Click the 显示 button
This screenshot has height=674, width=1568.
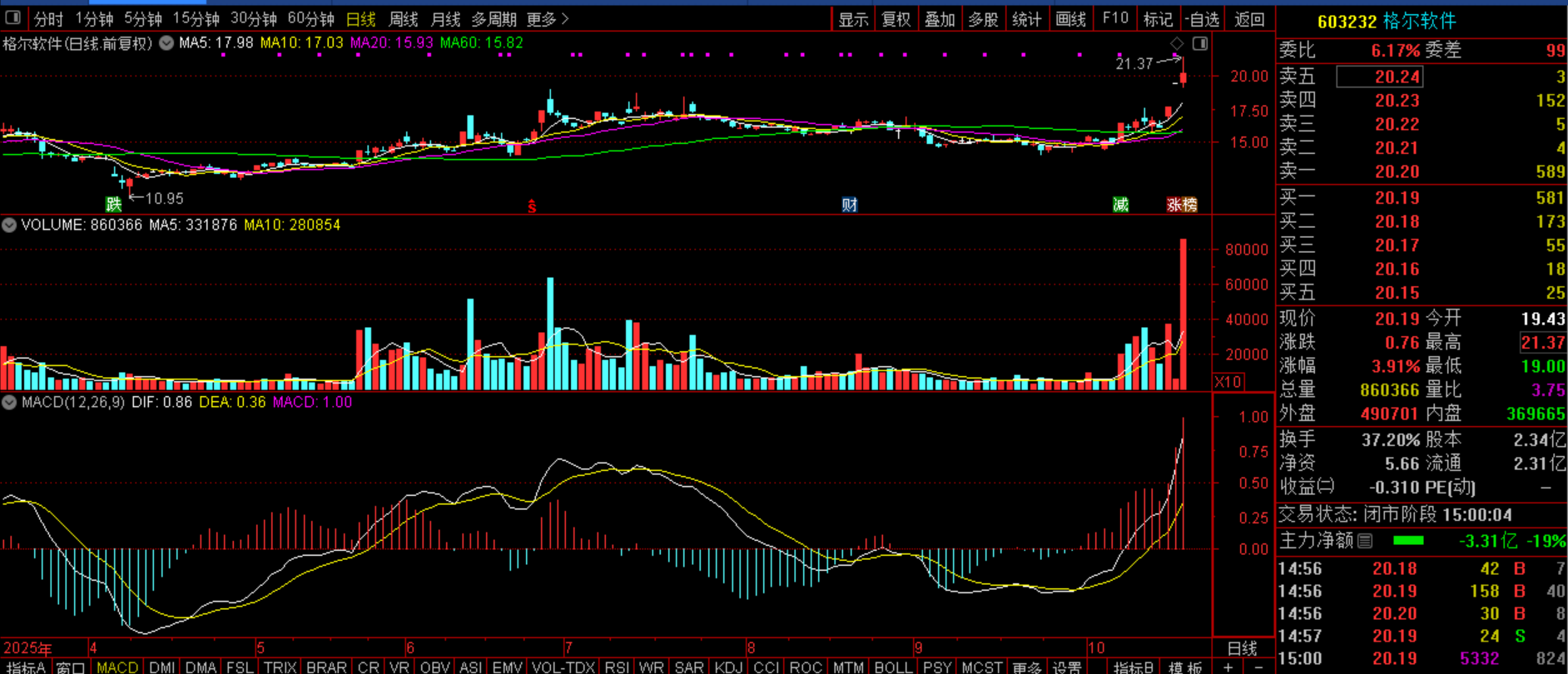853,18
